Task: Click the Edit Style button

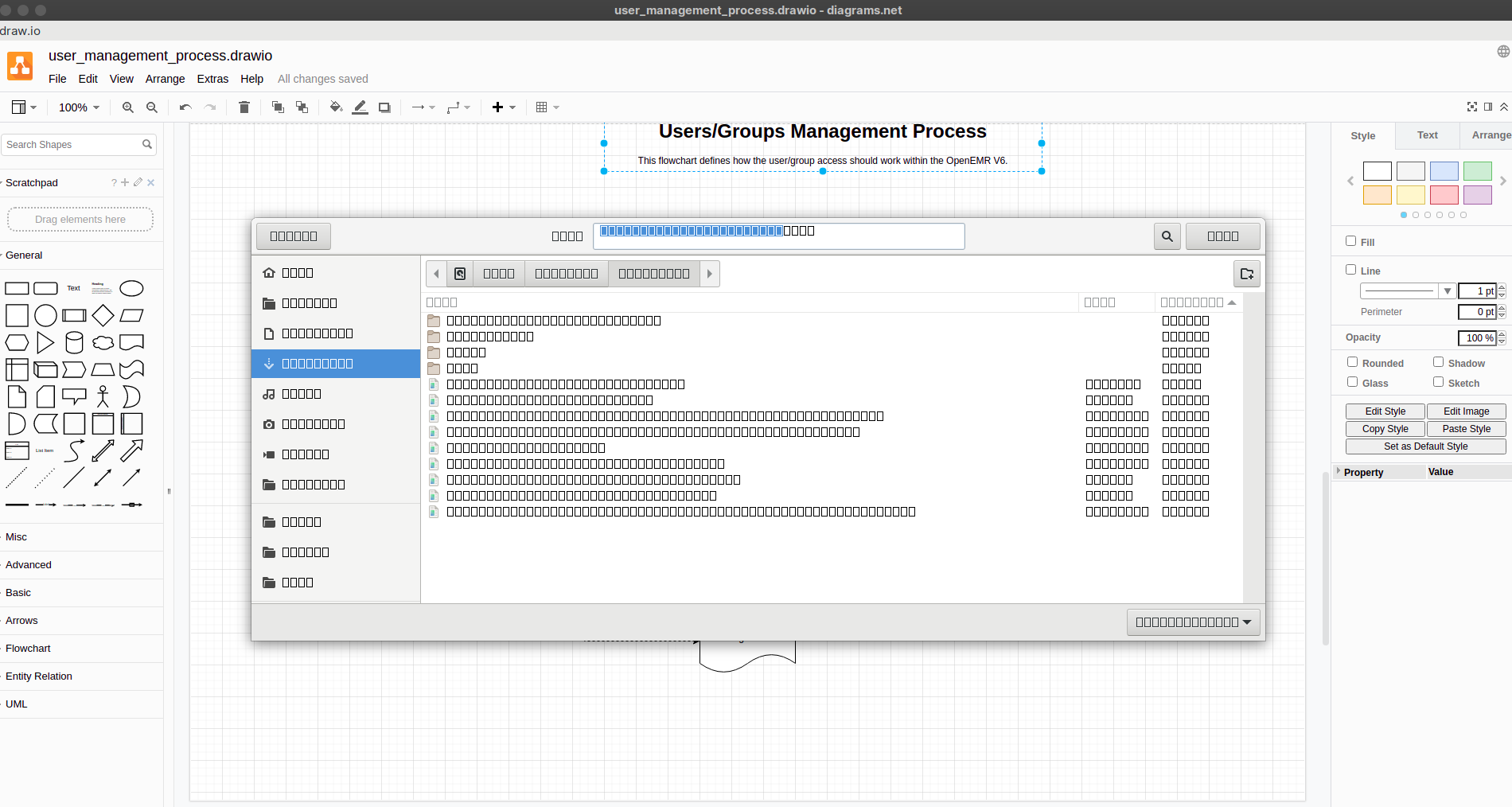Action: [1385, 411]
